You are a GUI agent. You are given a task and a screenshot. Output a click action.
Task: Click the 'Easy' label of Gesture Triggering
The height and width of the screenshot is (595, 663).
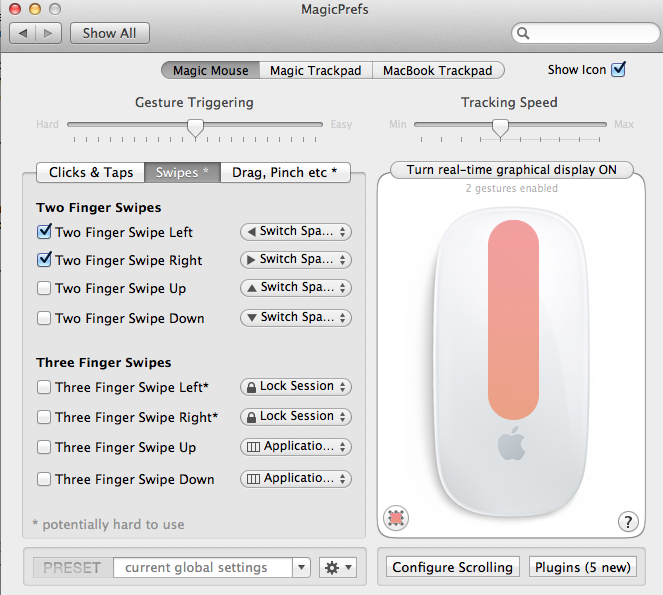341,124
